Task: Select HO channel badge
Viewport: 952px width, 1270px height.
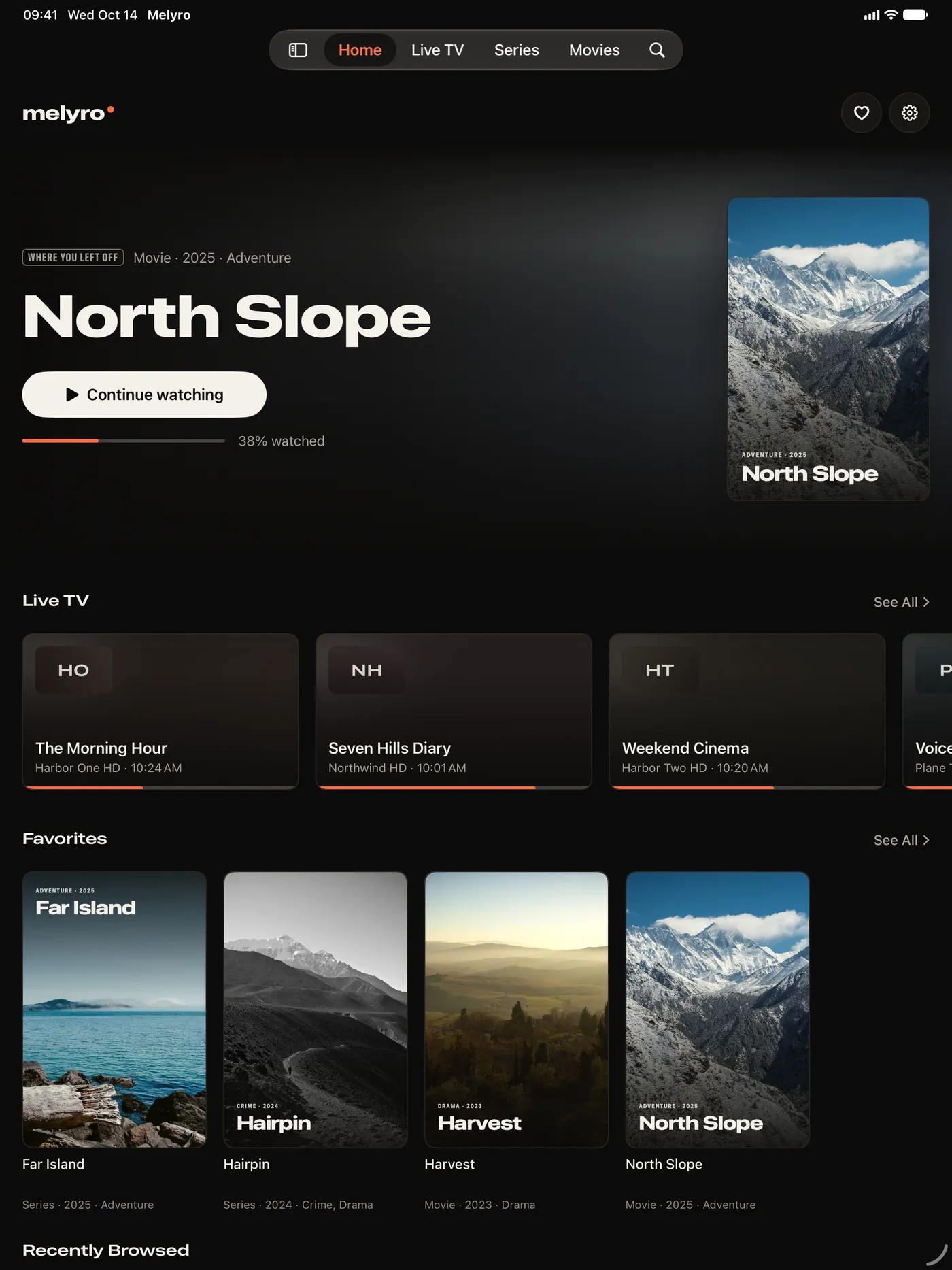Action: [x=73, y=670]
